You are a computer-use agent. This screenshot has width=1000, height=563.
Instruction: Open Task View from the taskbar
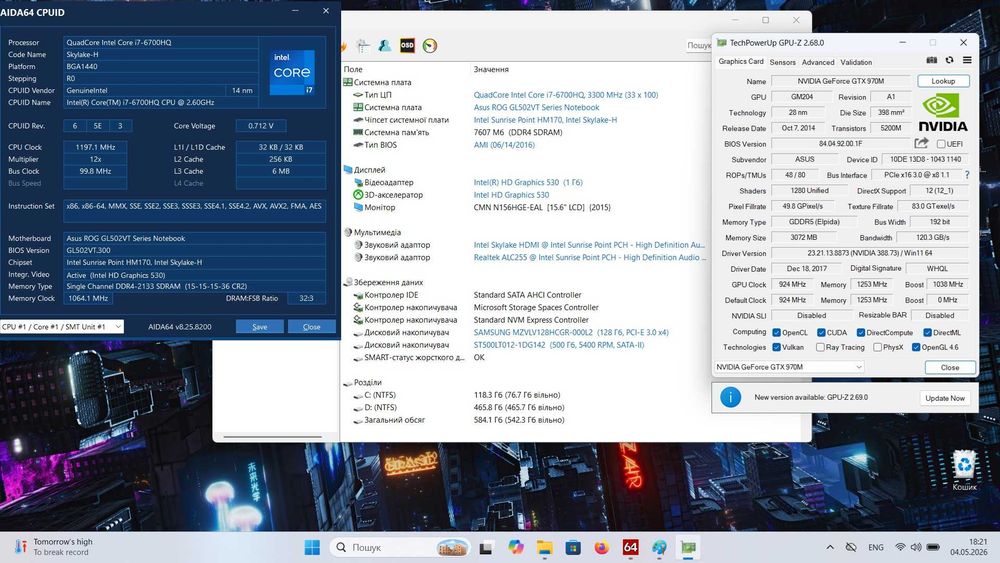click(x=486, y=547)
